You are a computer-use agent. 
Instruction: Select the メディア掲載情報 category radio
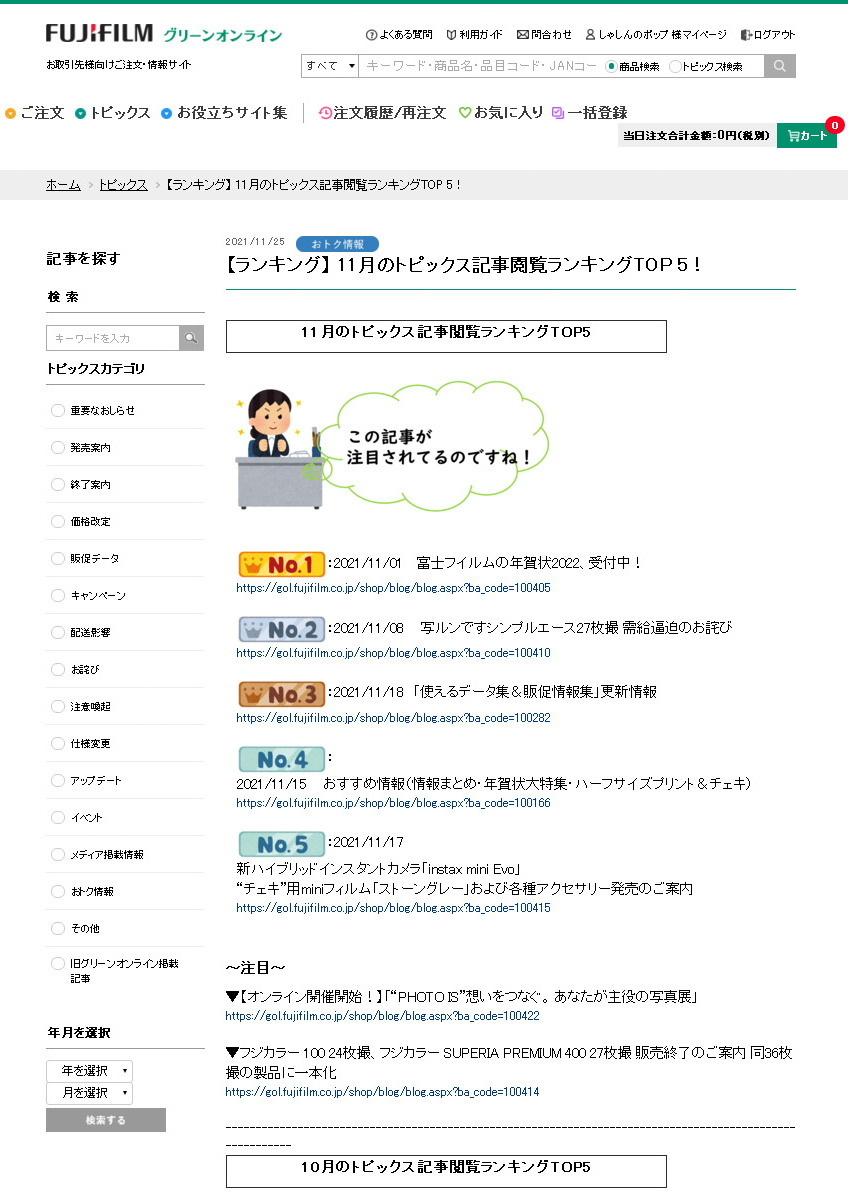[x=57, y=855]
